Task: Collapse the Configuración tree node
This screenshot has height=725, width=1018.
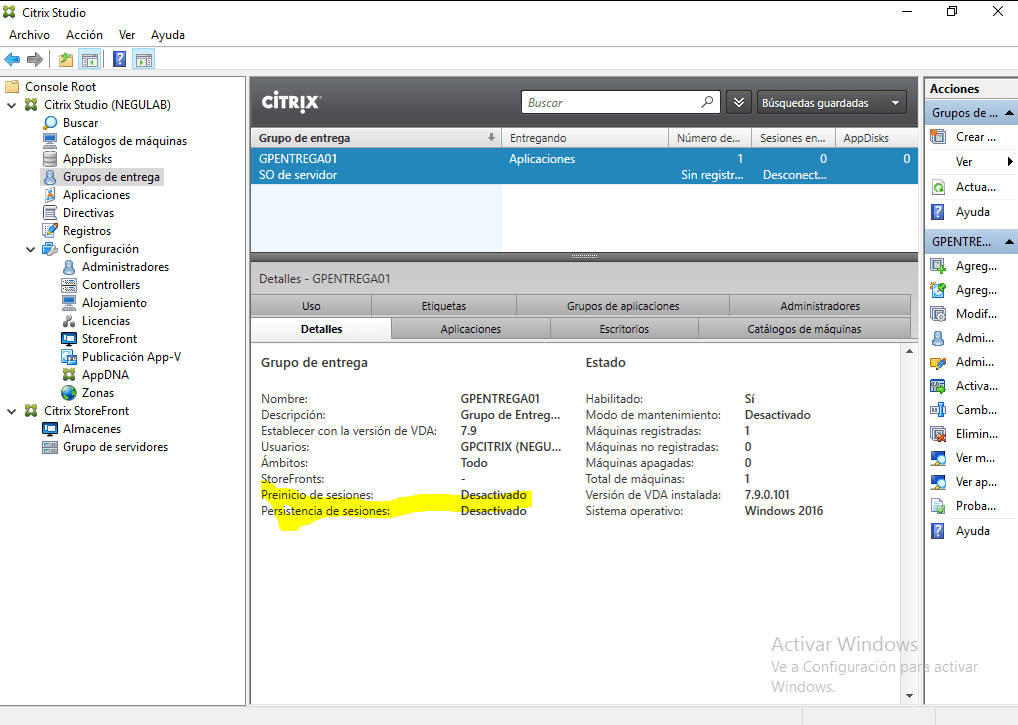Action: pos(31,248)
